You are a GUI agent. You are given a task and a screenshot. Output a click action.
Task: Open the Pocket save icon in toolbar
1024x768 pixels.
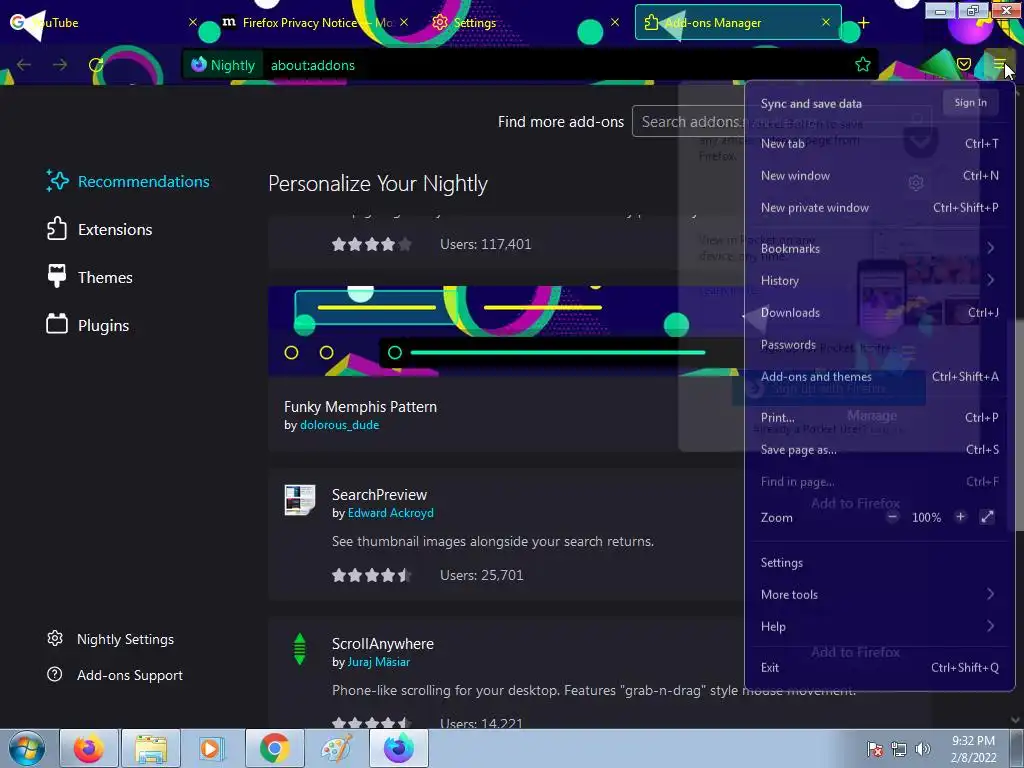[964, 64]
